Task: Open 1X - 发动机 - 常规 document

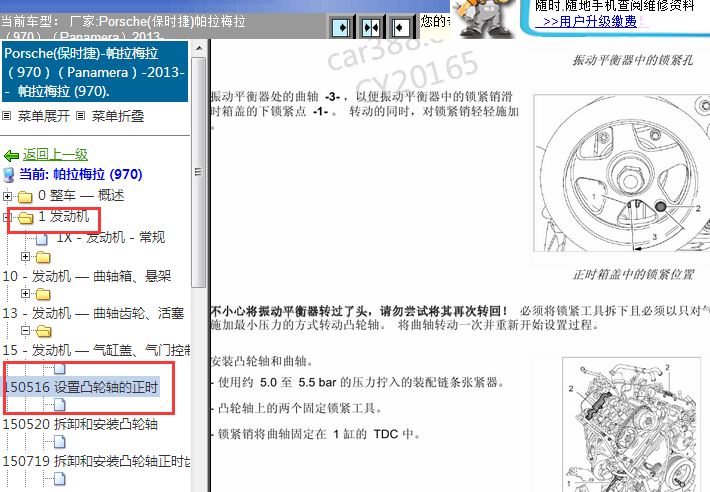Action: 110,237
